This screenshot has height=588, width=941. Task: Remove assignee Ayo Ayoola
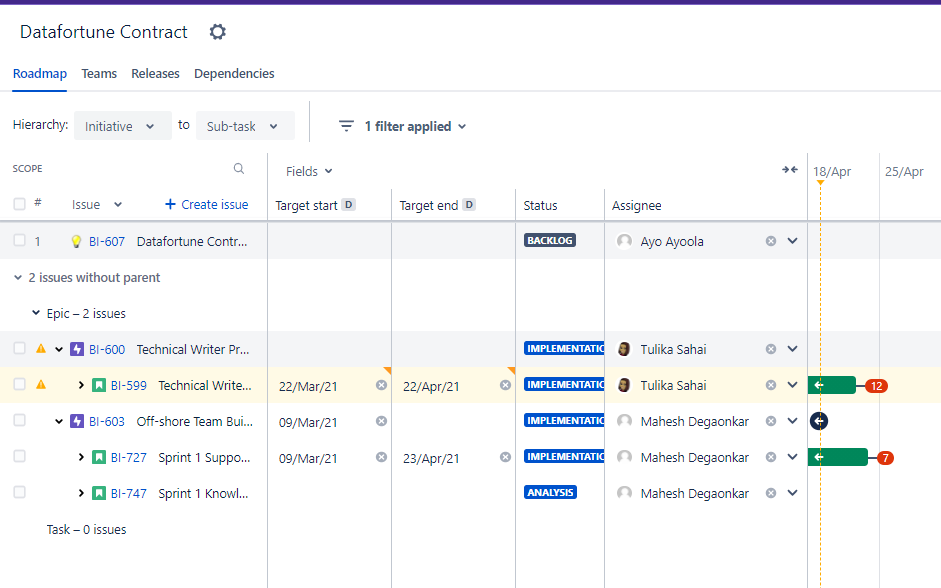pos(771,241)
